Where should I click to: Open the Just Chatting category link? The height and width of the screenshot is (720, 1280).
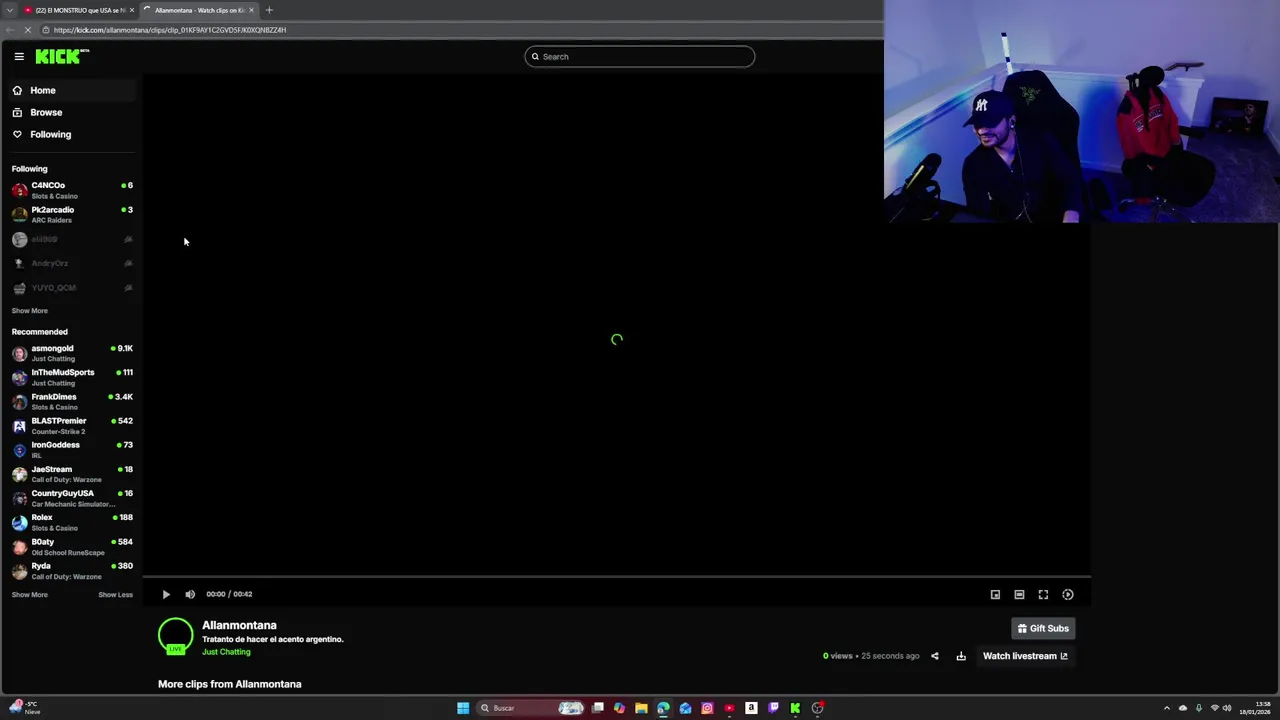click(226, 652)
